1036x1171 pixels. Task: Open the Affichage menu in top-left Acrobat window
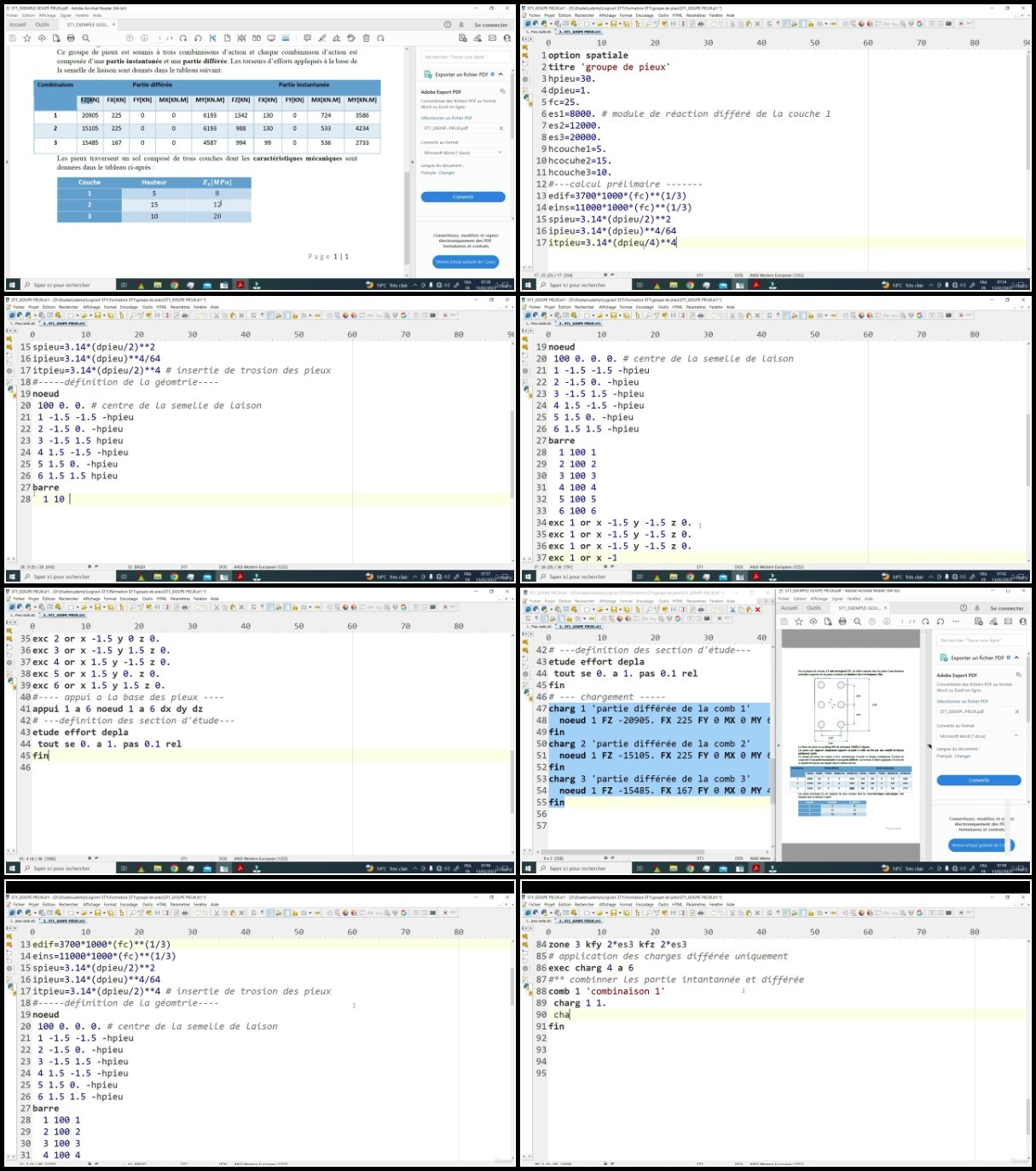47,15
